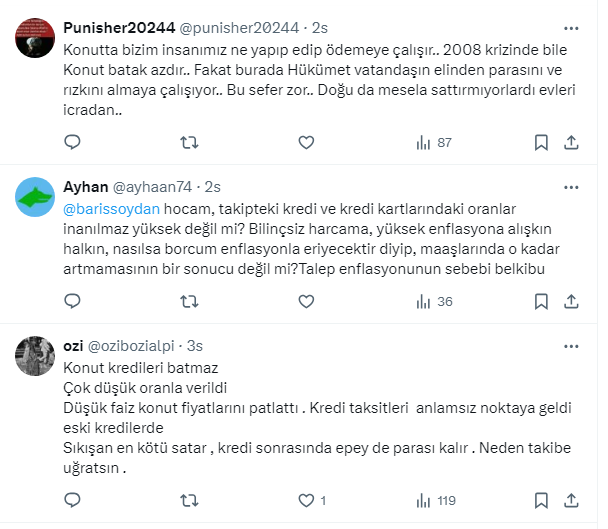
Task: Open more options on Punisher20244's tweet
Action: coord(571,28)
